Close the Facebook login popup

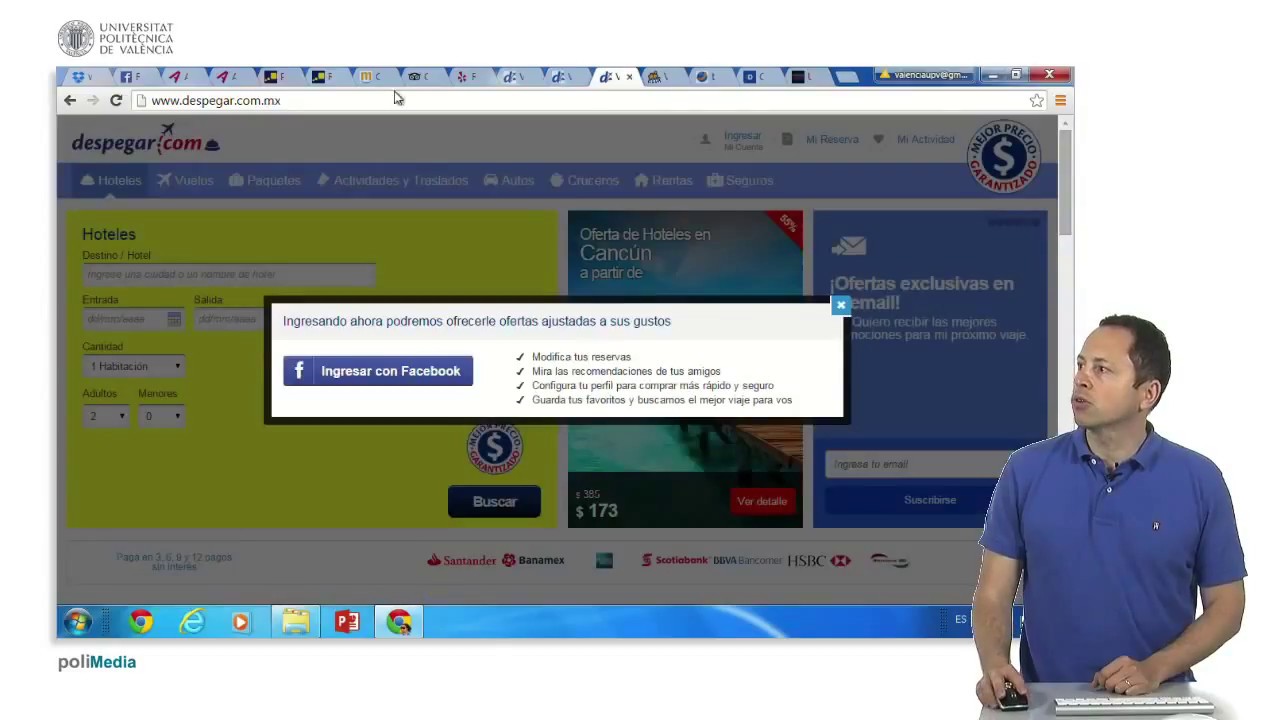coord(841,305)
